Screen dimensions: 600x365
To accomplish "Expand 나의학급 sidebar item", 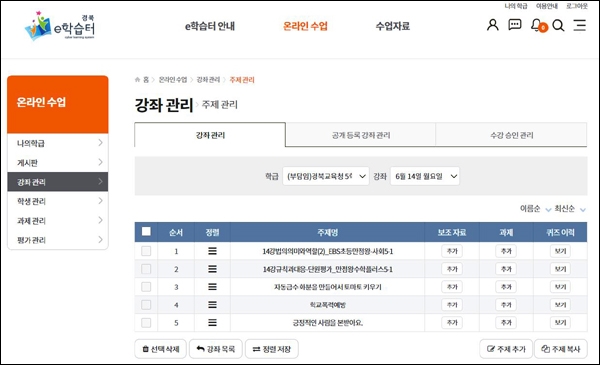I will click(58, 143).
